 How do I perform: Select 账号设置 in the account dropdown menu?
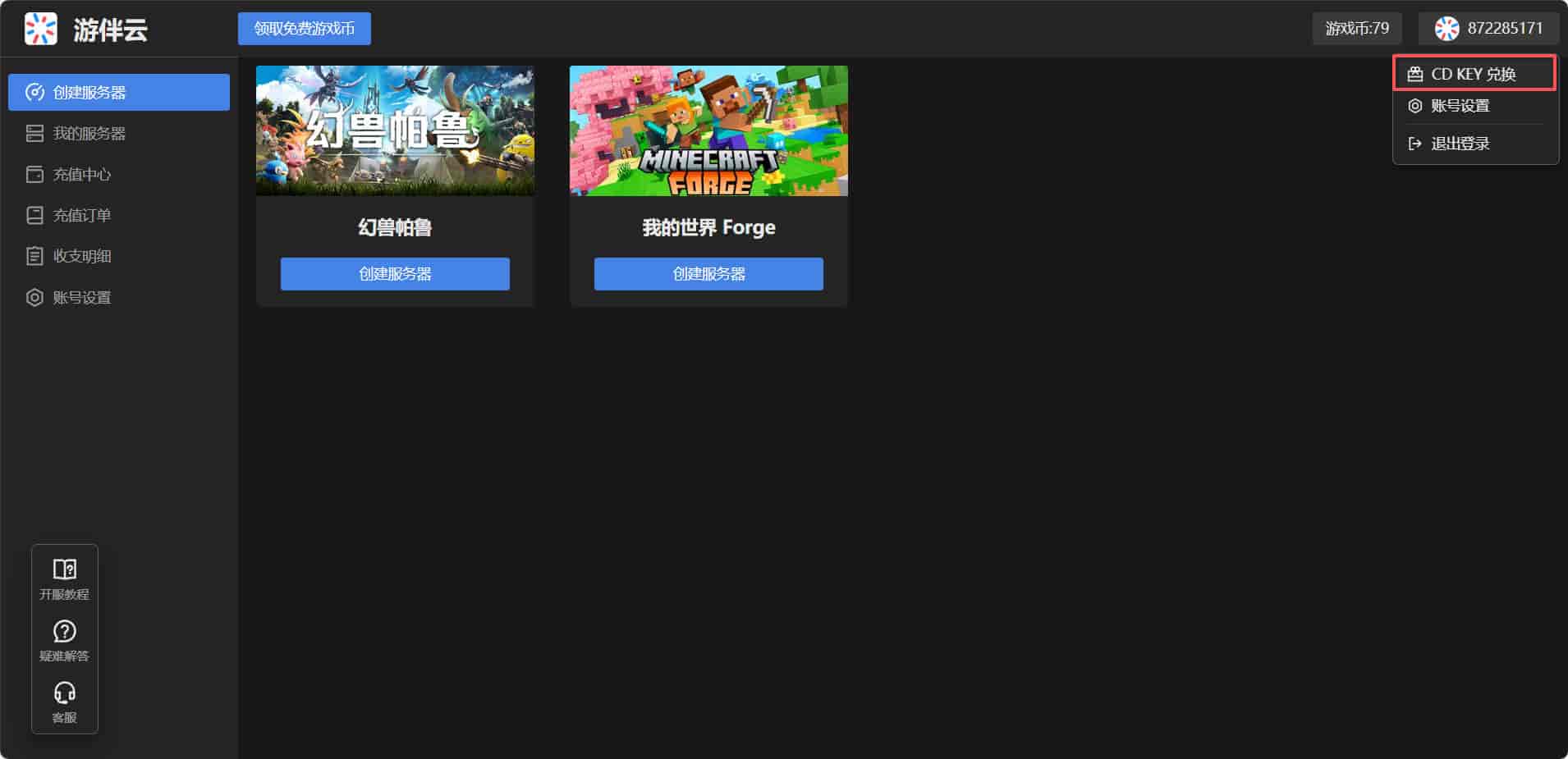[x=1460, y=106]
